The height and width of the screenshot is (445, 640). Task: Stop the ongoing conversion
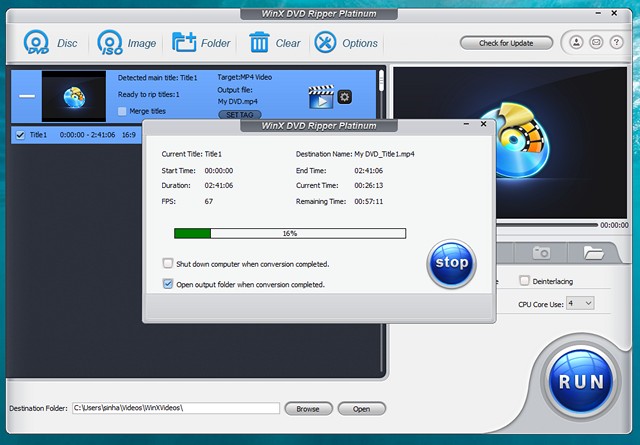click(x=451, y=263)
